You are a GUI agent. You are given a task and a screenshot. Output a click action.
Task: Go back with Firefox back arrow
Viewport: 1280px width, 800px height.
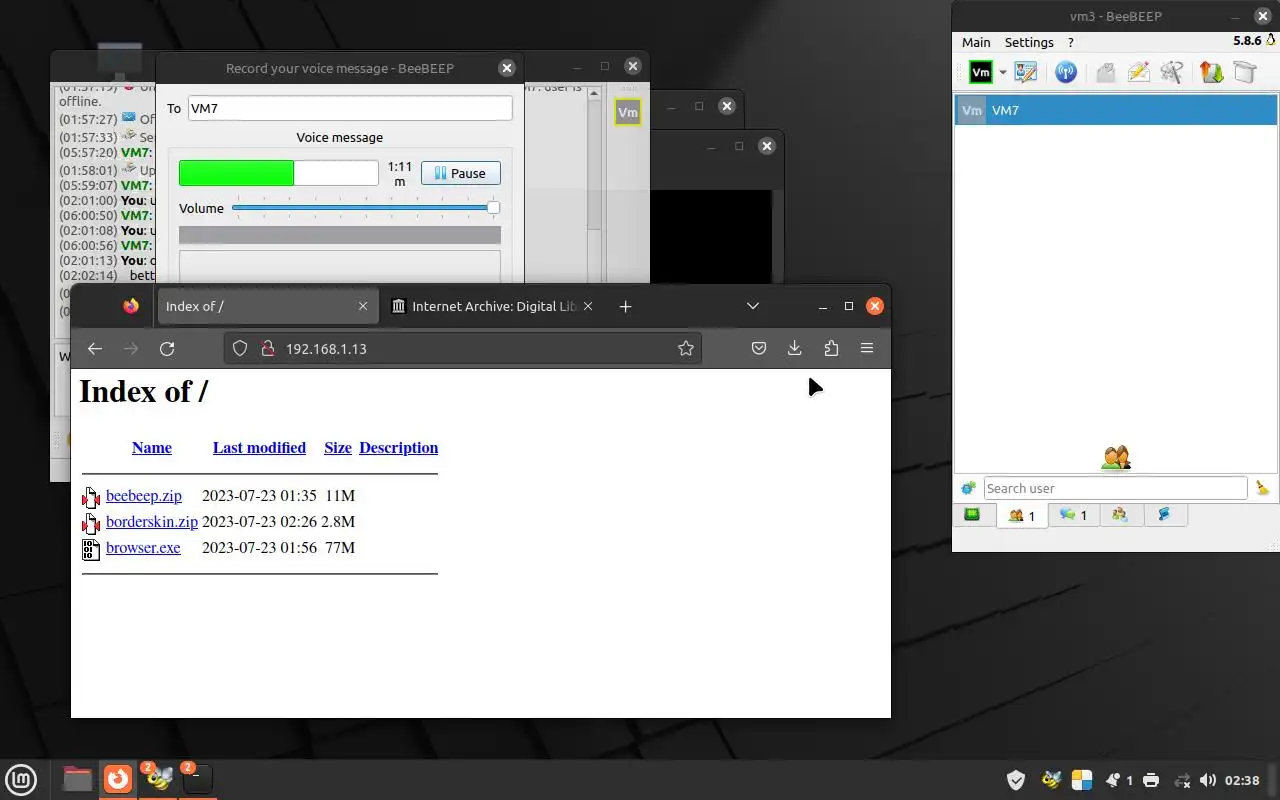click(95, 348)
